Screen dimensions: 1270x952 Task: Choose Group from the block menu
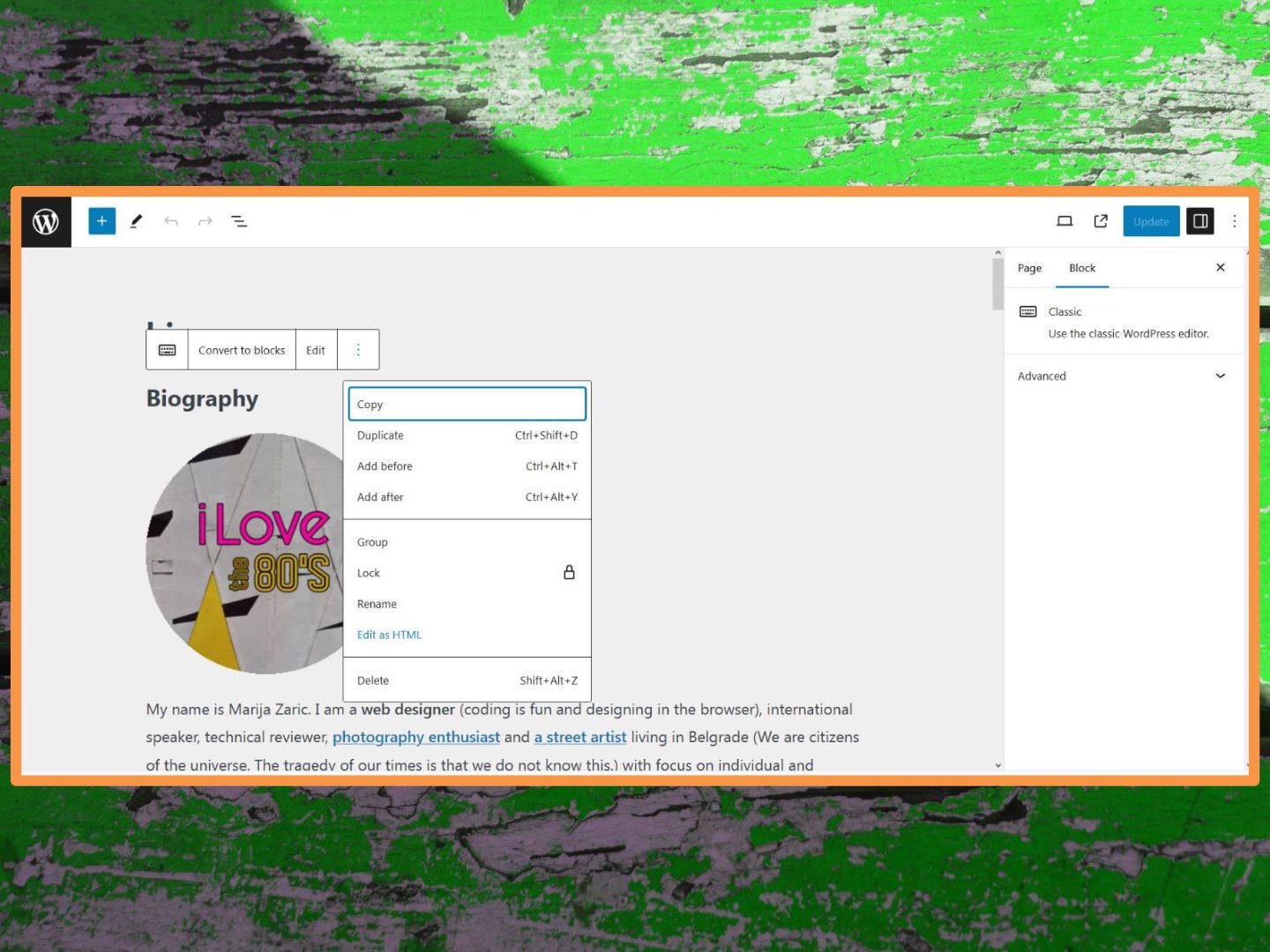[x=467, y=542]
